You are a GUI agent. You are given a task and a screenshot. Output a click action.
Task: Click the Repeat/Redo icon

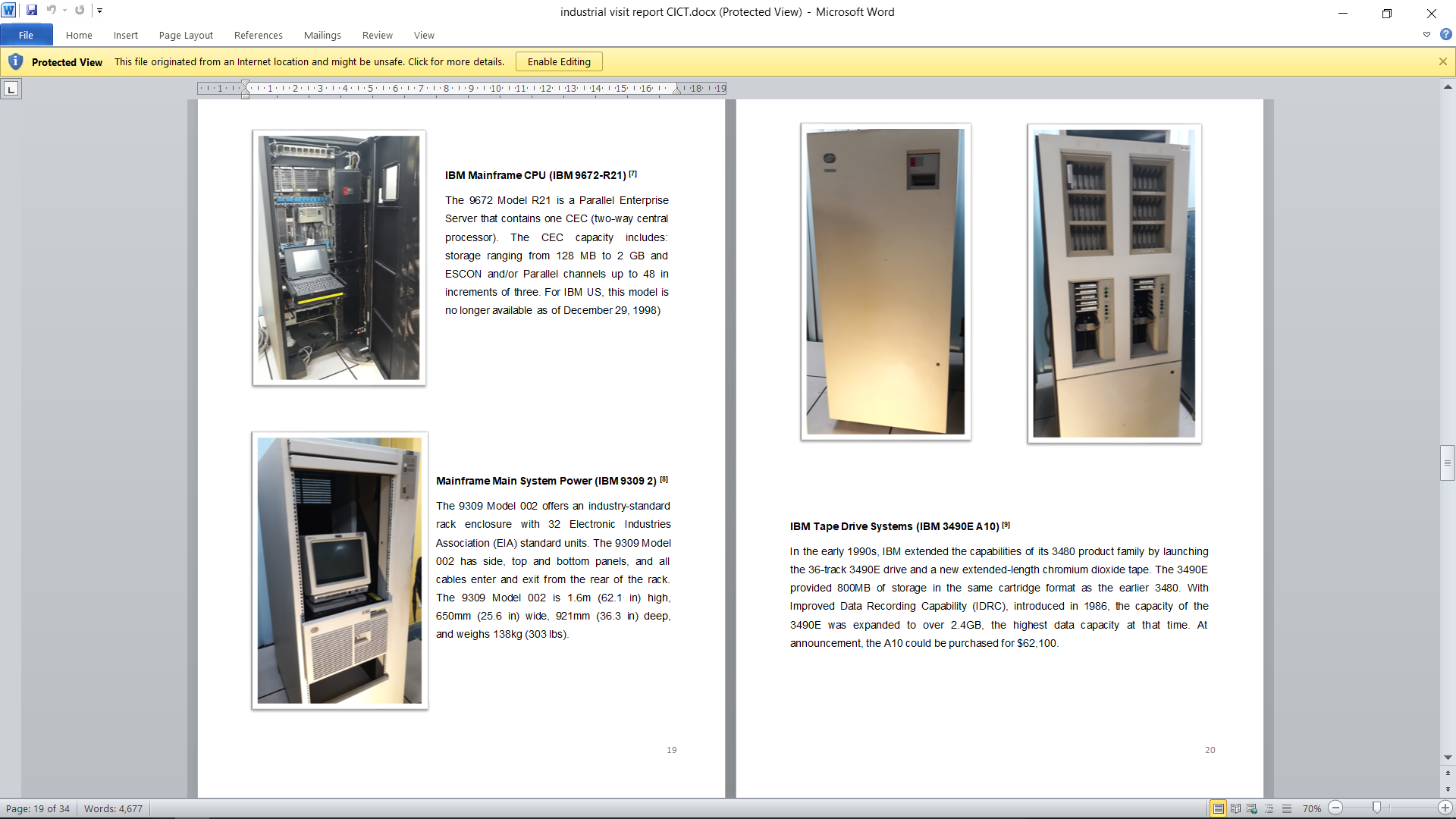pos(80,11)
